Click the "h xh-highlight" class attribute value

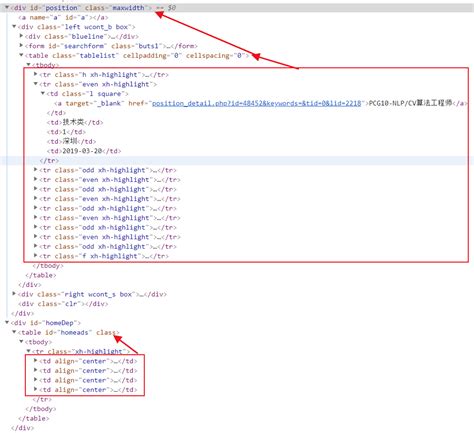click(110, 75)
